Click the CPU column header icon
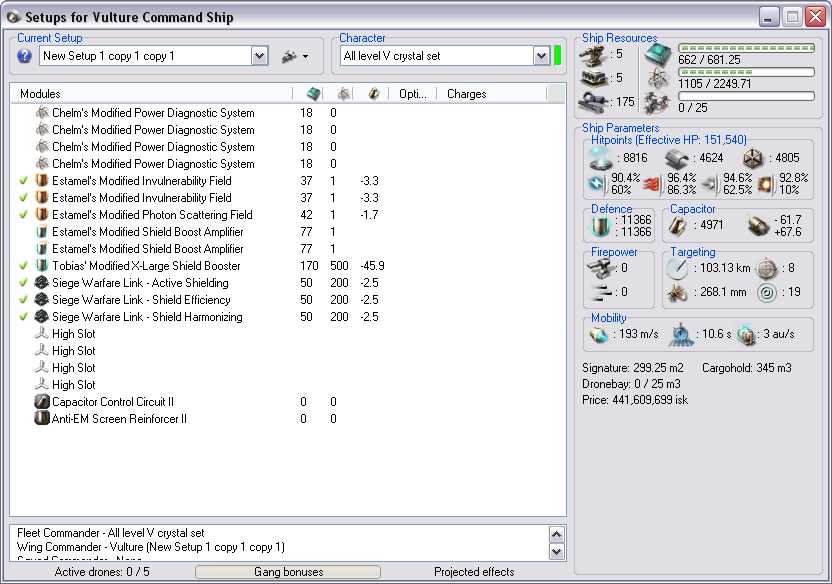This screenshot has width=832, height=584. (314, 94)
